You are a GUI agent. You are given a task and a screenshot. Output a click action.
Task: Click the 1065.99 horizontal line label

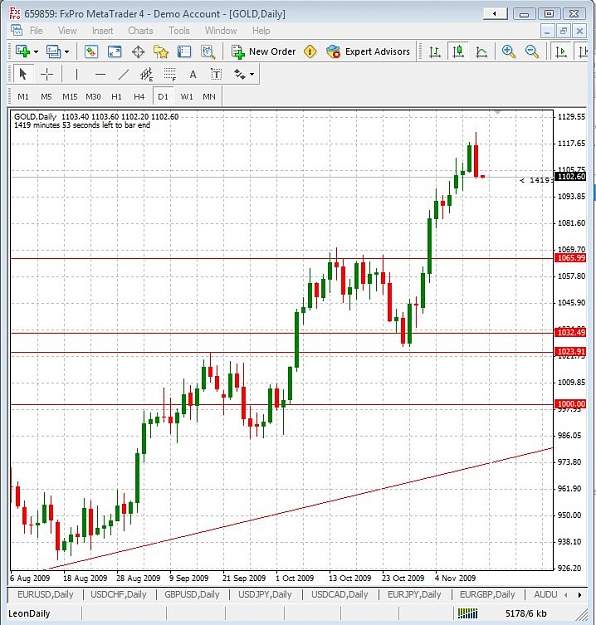(571, 258)
